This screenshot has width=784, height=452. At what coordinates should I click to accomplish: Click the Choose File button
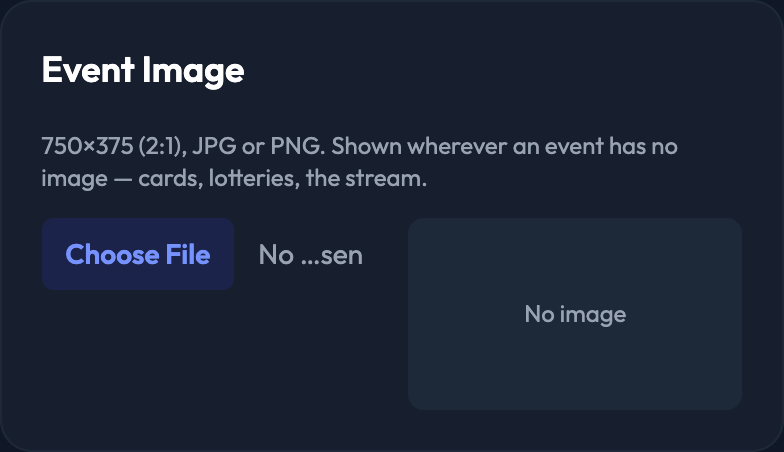pos(138,254)
